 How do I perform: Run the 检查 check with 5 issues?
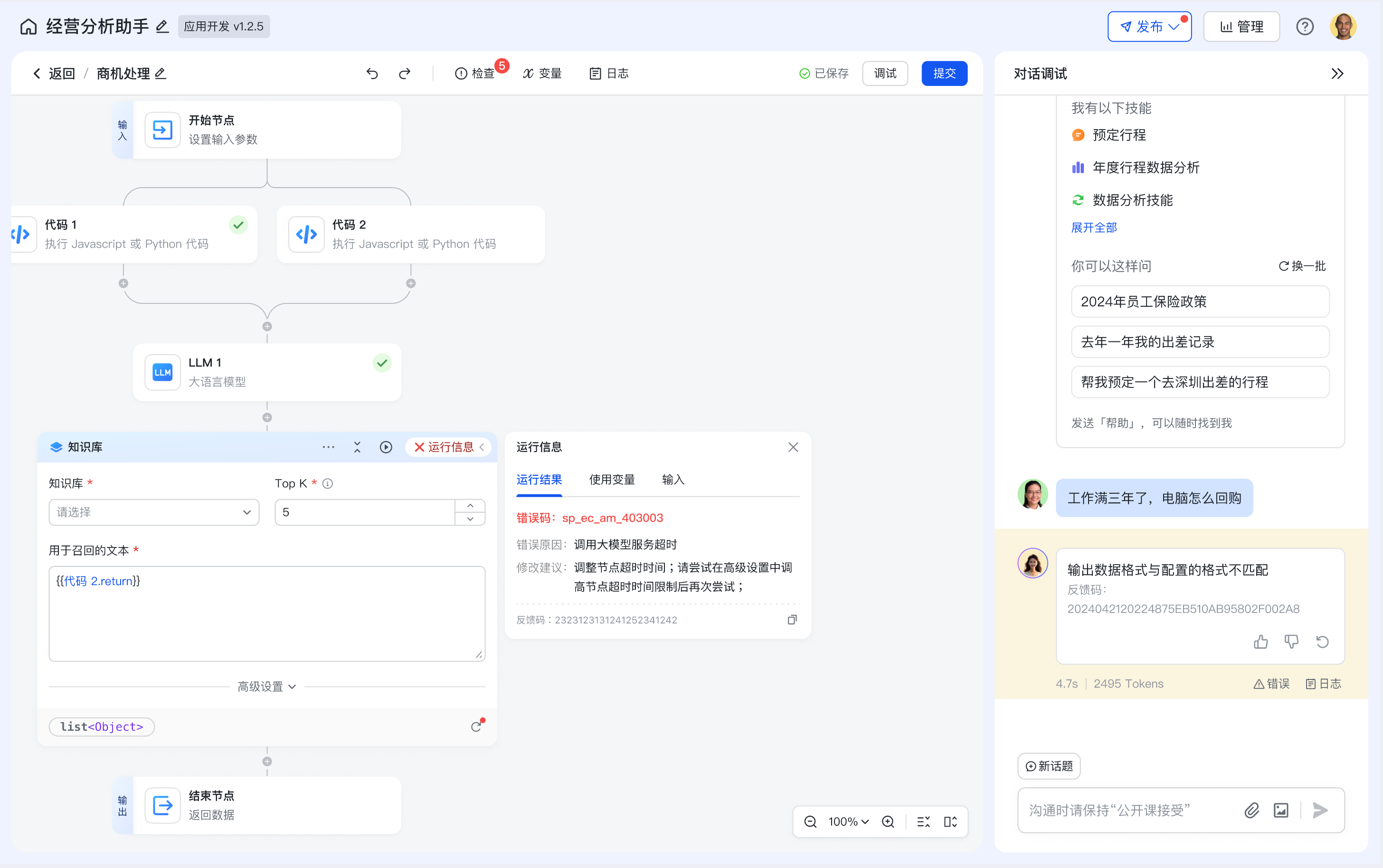475,74
